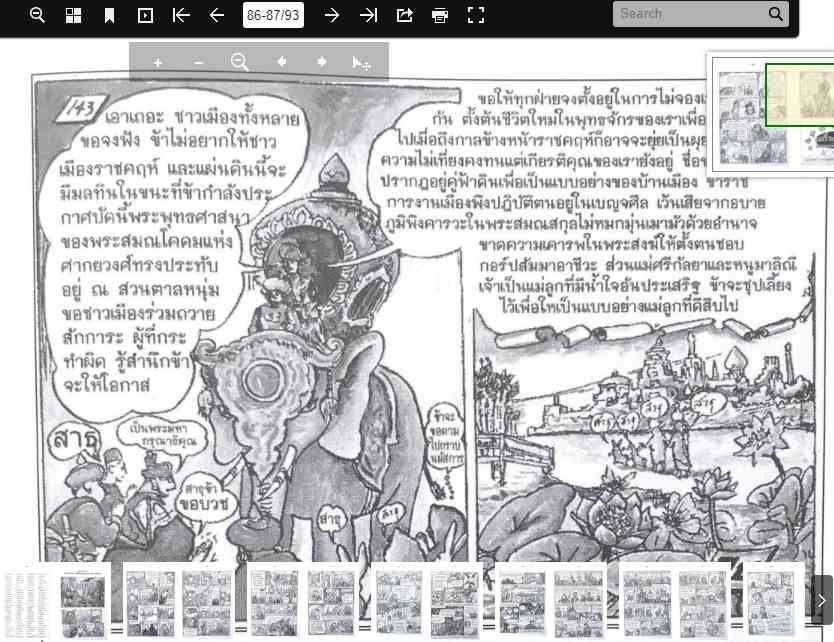The image size is (834, 642).
Task: Click the page number field 86-87/93
Action: (x=274, y=15)
